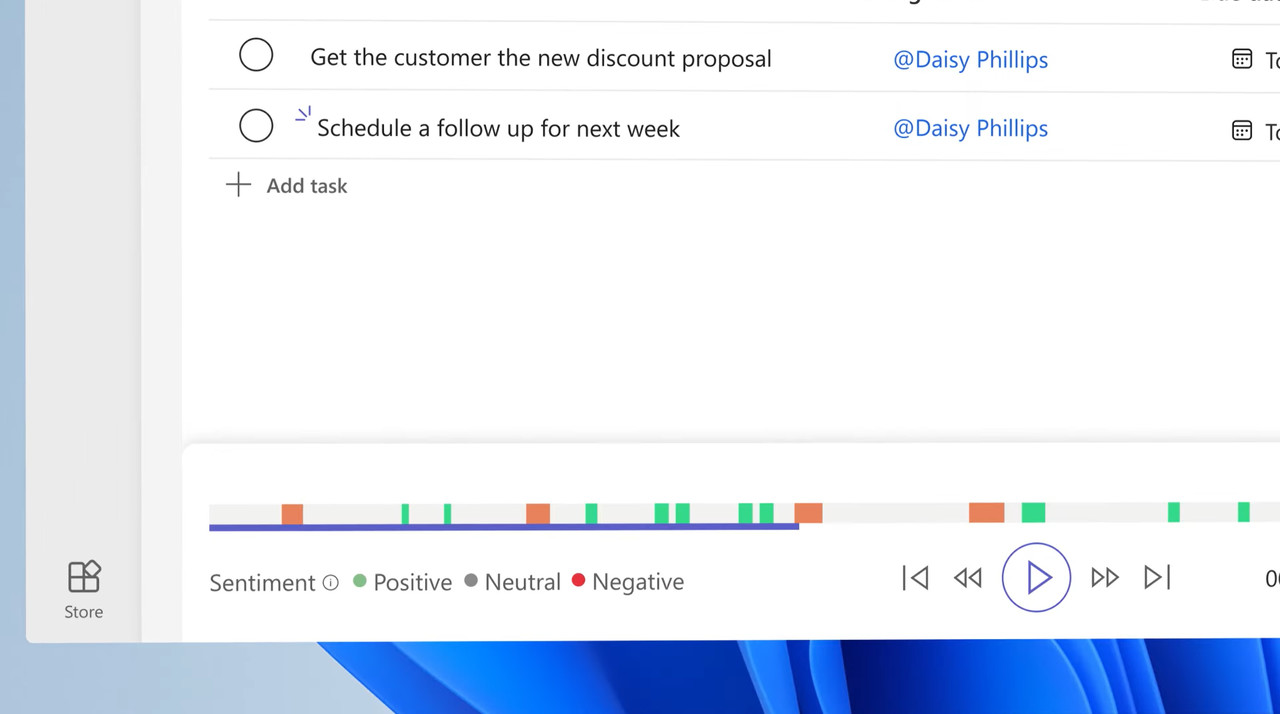Skip to previous track segment
Screen dimensions: 1280x714
click(915, 577)
